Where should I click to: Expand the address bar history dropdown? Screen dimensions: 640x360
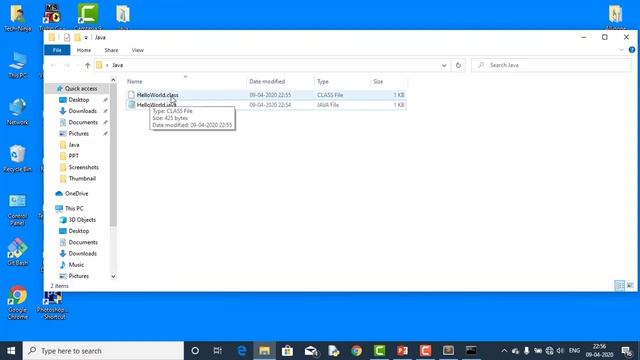444,65
